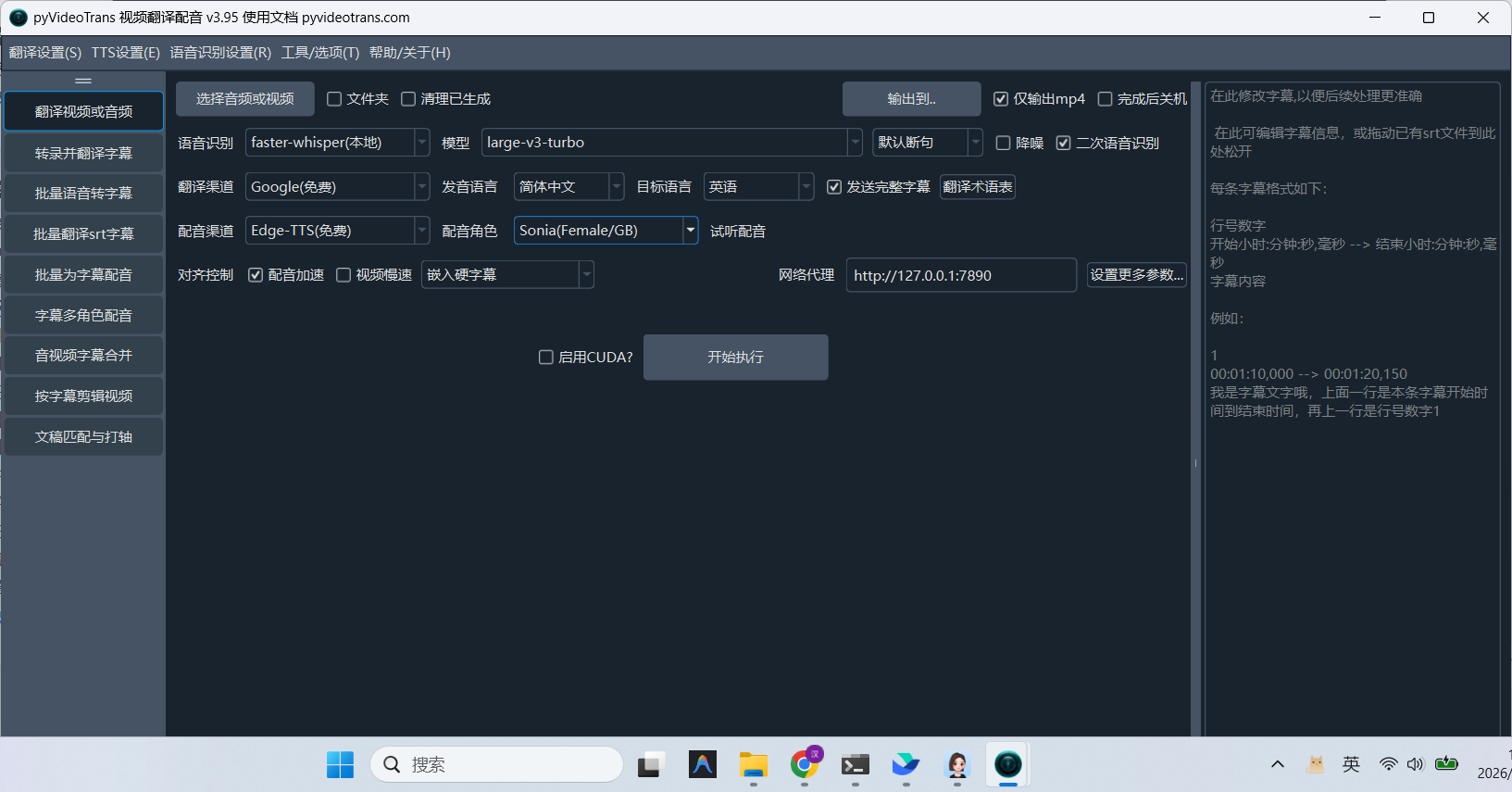Open the 配音角色 Sonia(Female/GB) dropdown
Viewport: 1512px width, 792px height.
(x=690, y=231)
